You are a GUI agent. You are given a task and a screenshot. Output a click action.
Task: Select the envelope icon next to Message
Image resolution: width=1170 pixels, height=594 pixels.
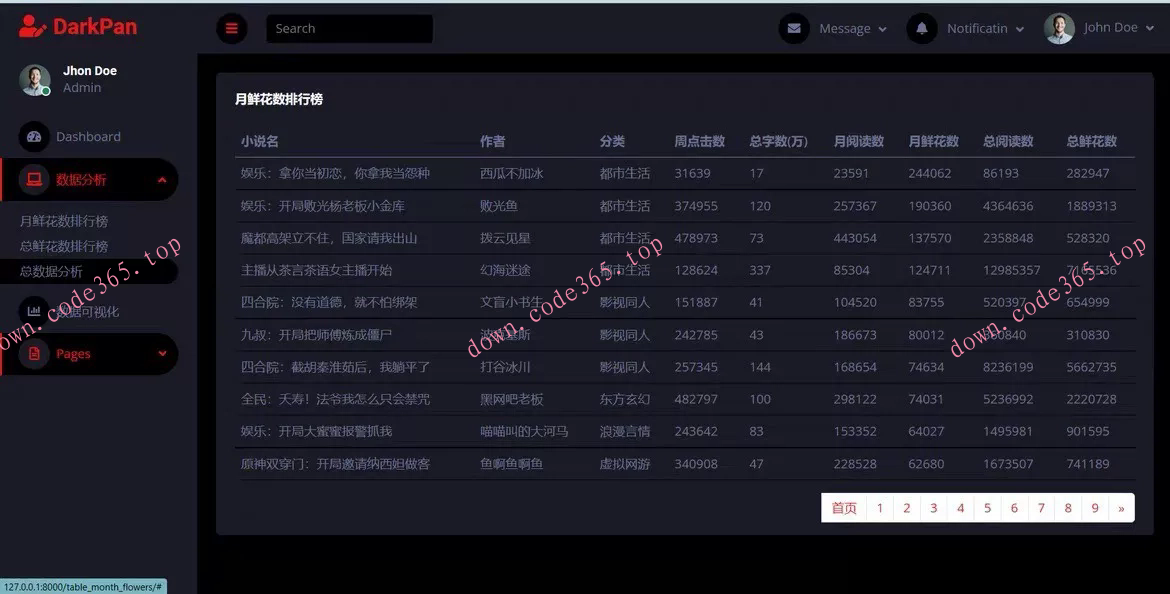point(795,28)
